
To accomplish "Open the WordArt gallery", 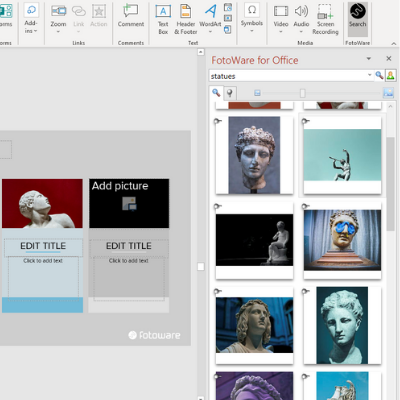I will coord(210,19).
